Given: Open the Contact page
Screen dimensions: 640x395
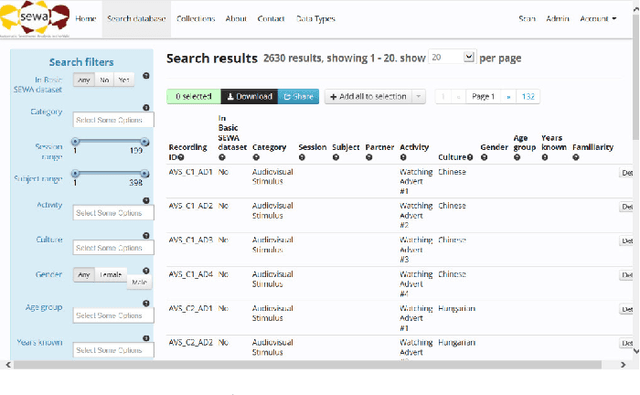Looking at the screenshot, I should click(x=271, y=19).
